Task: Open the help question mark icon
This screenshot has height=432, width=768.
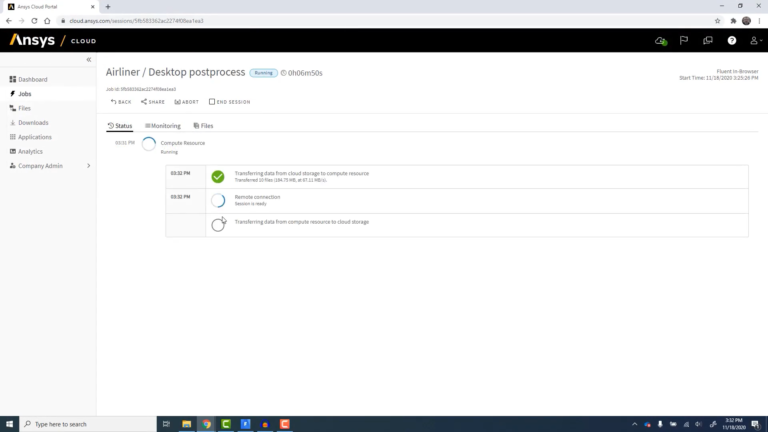Action: coord(732,41)
